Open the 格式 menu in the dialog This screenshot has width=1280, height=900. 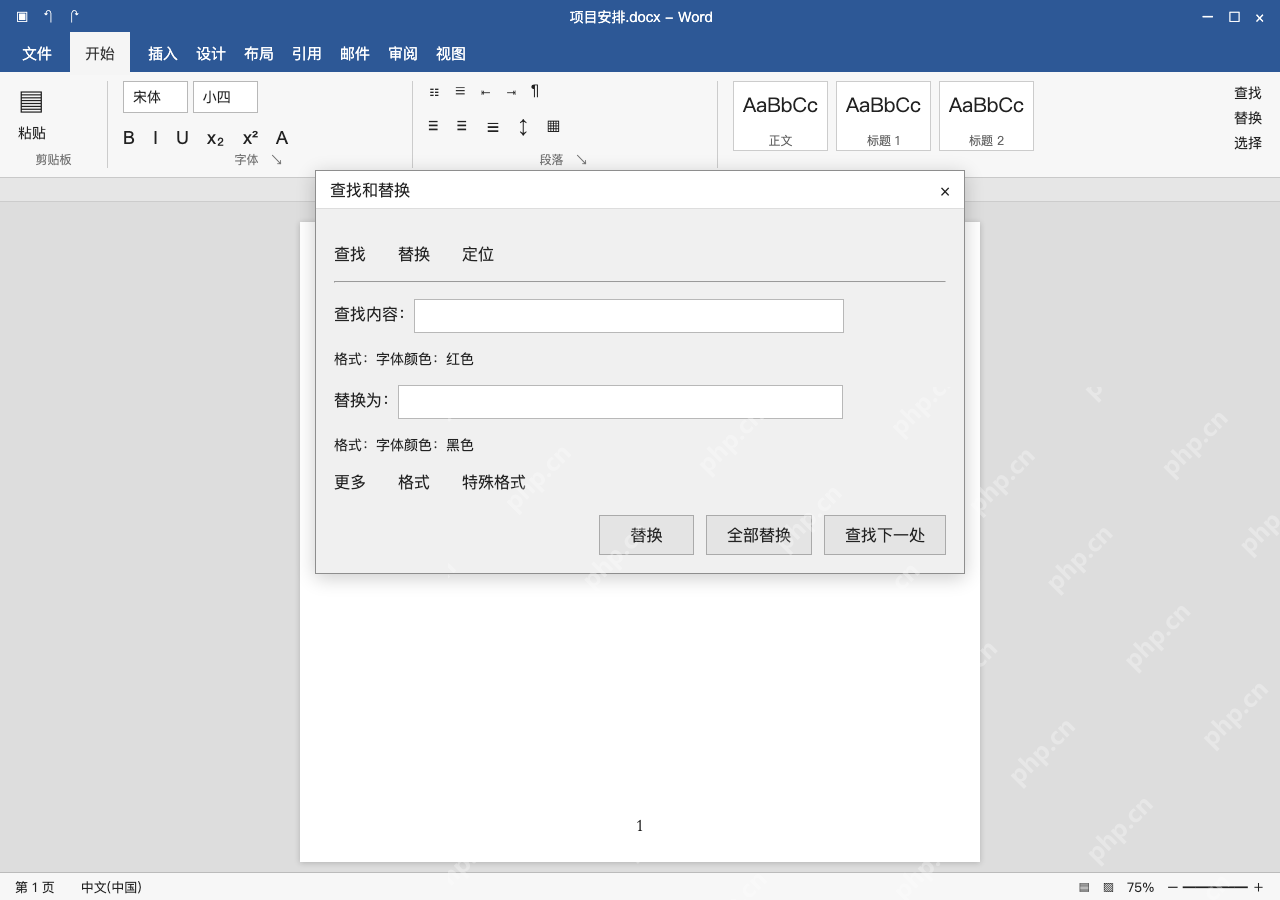[x=414, y=482]
